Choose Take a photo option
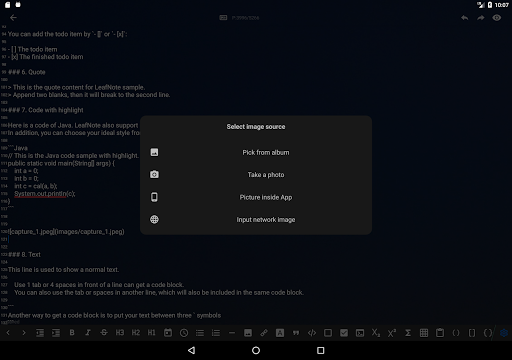 coord(256,175)
